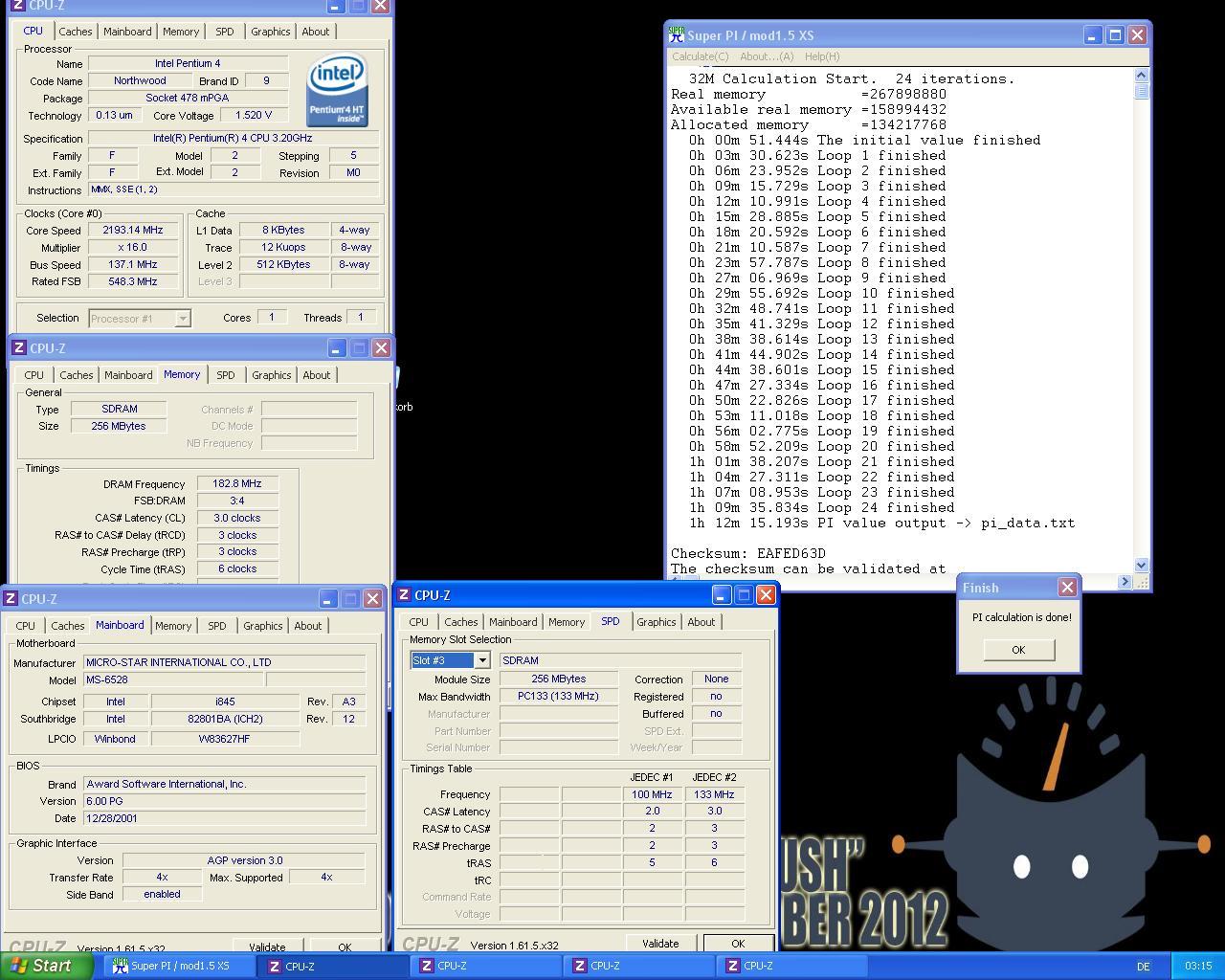Open About tab in SPD CPU-Z window
The width and height of the screenshot is (1225, 980).
(x=701, y=622)
